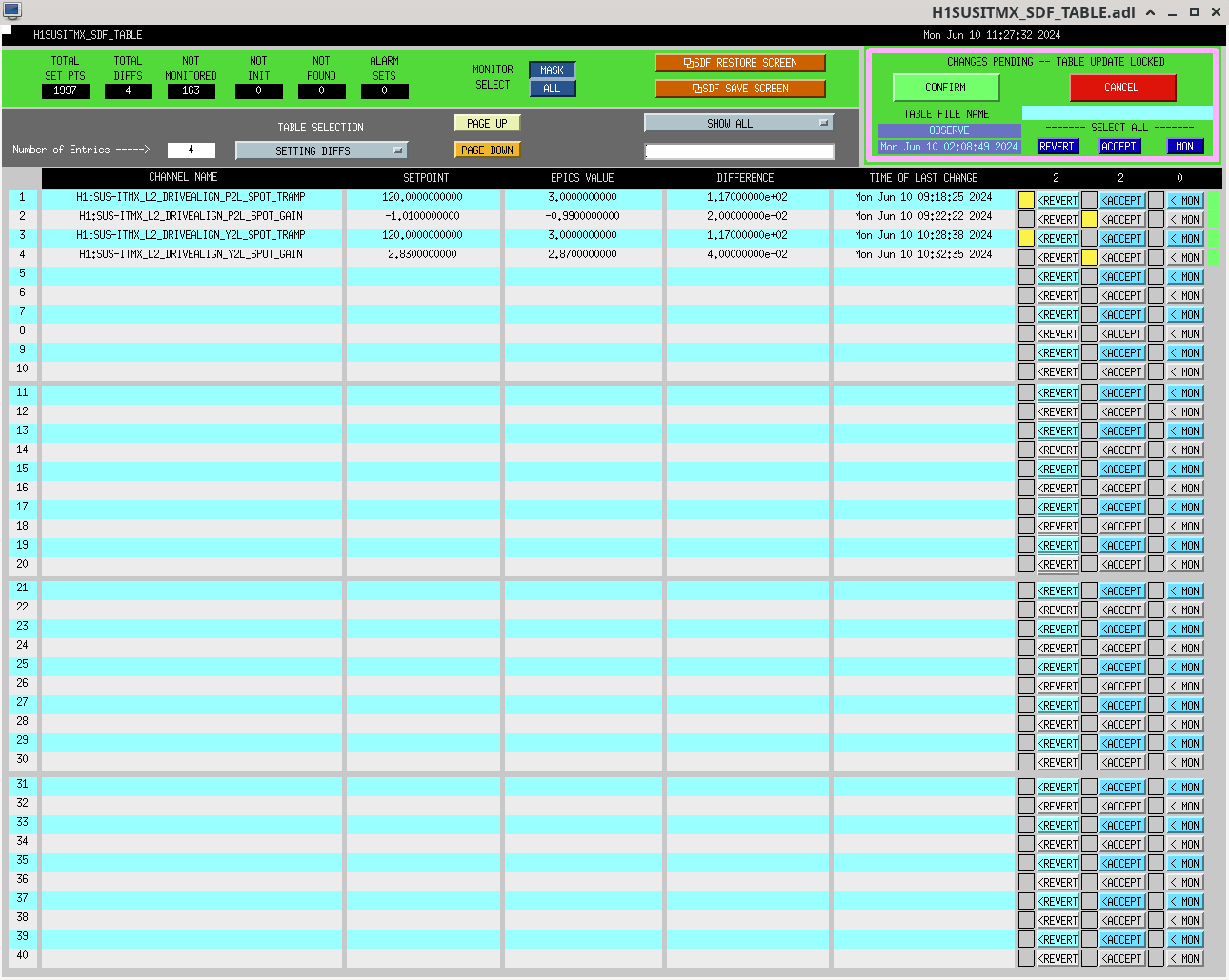The width and height of the screenshot is (1229, 980).
Task: Click ACCEPT button in row 35
Action: tap(1122, 864)
